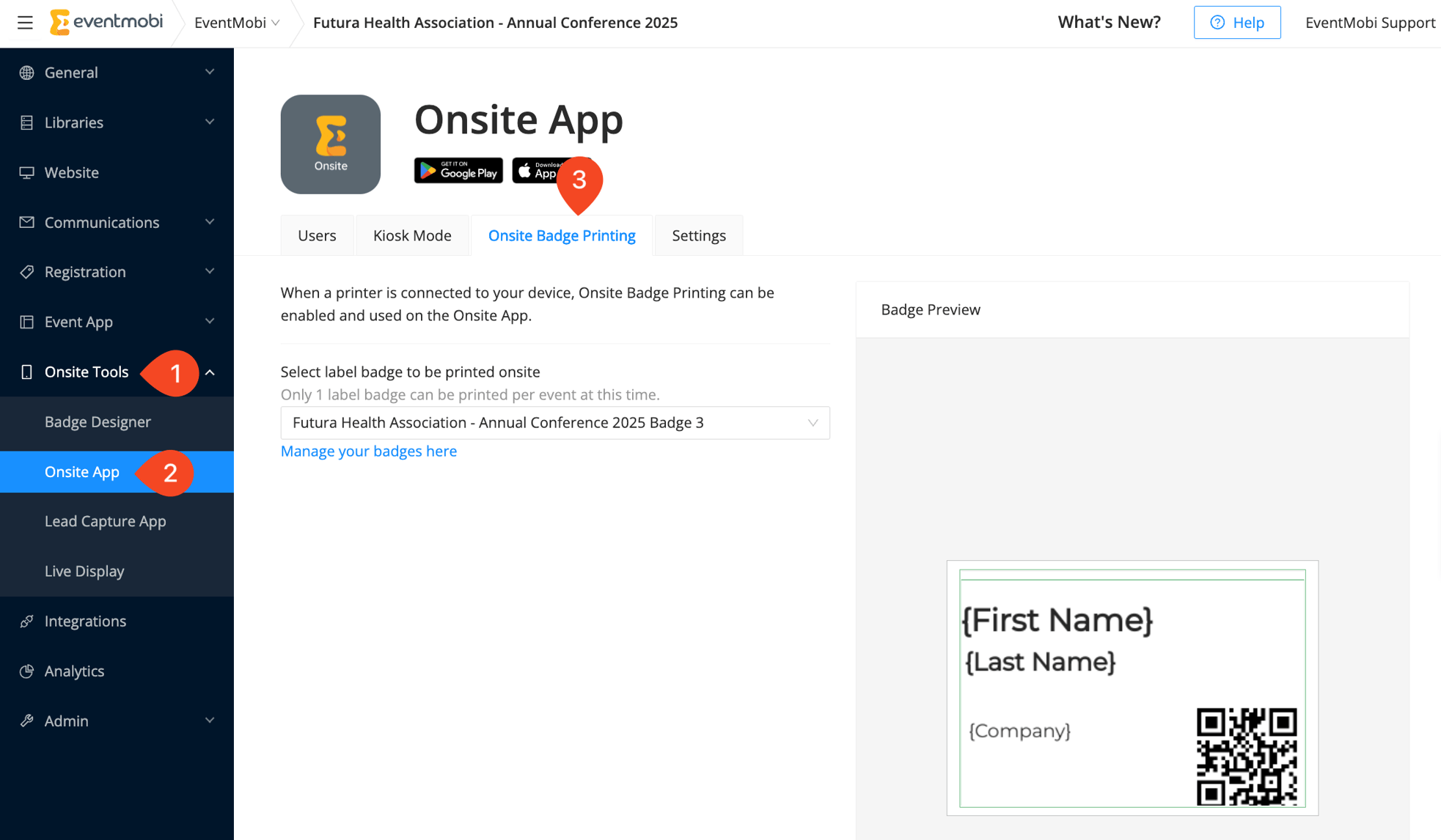
Task: Click the Help button
Action: (1236, 23)
